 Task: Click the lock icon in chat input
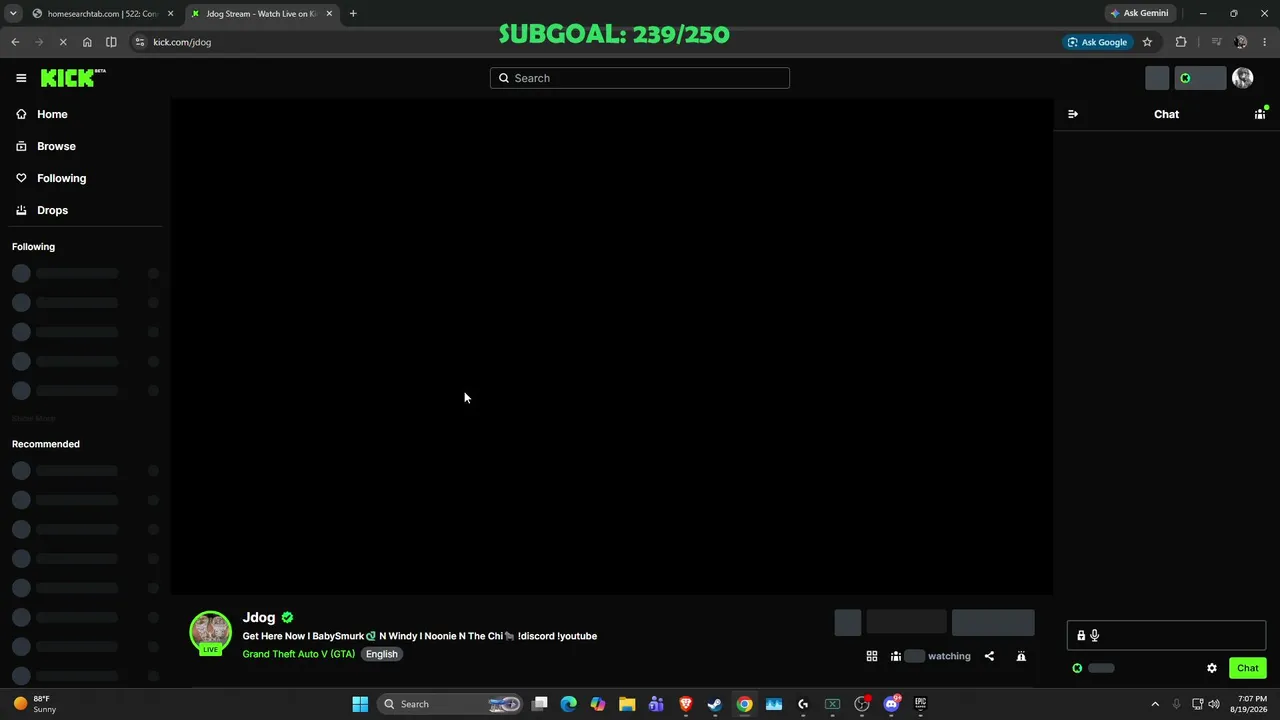(x=1081, y=635)
